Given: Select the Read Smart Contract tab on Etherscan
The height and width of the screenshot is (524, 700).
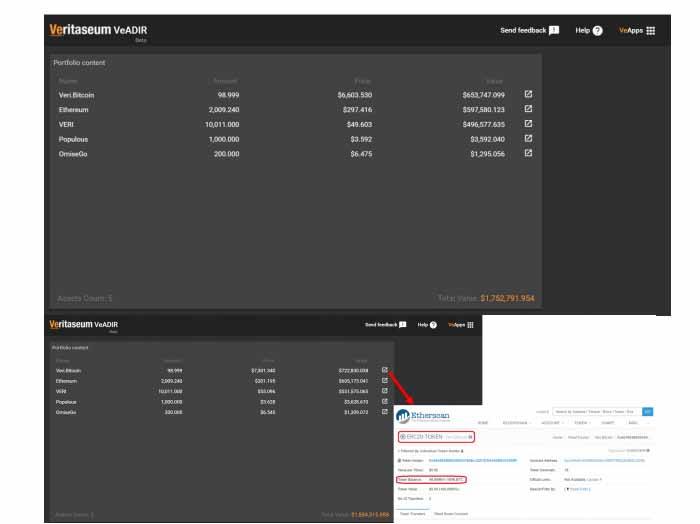Looking at the screenshot, I should click(x=451, y=514).
